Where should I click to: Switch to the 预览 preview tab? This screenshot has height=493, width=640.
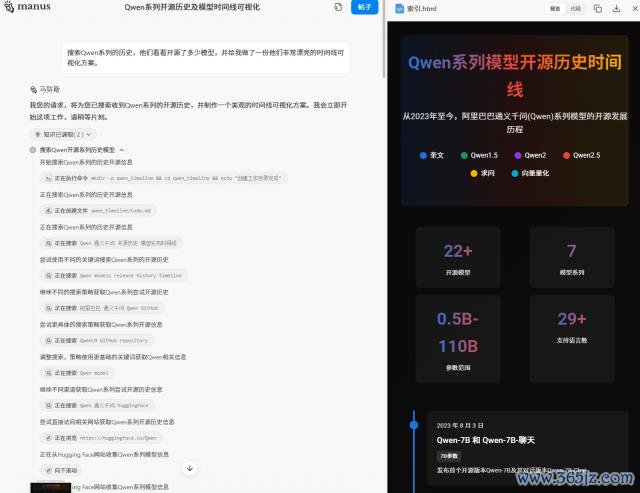click(555, 9)
